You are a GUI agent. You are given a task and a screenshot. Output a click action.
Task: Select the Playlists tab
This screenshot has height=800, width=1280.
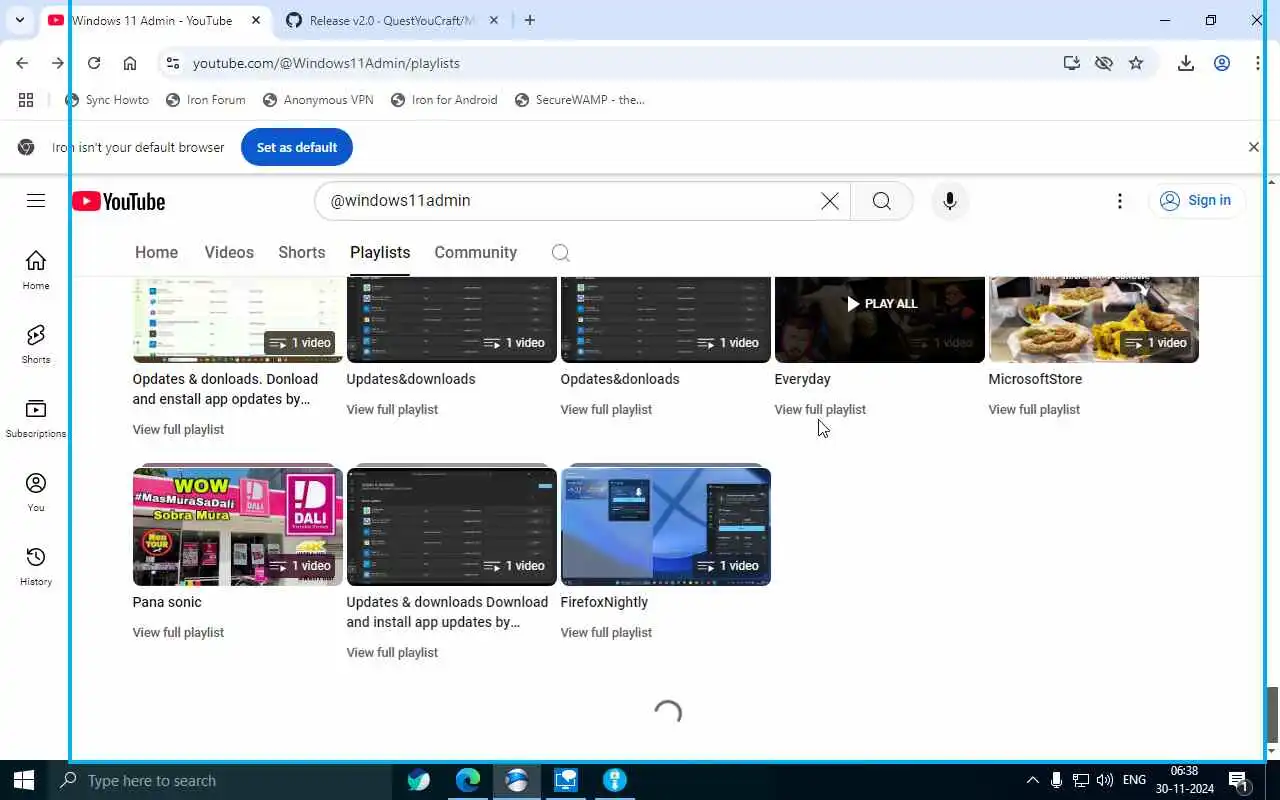click(380, 252)
